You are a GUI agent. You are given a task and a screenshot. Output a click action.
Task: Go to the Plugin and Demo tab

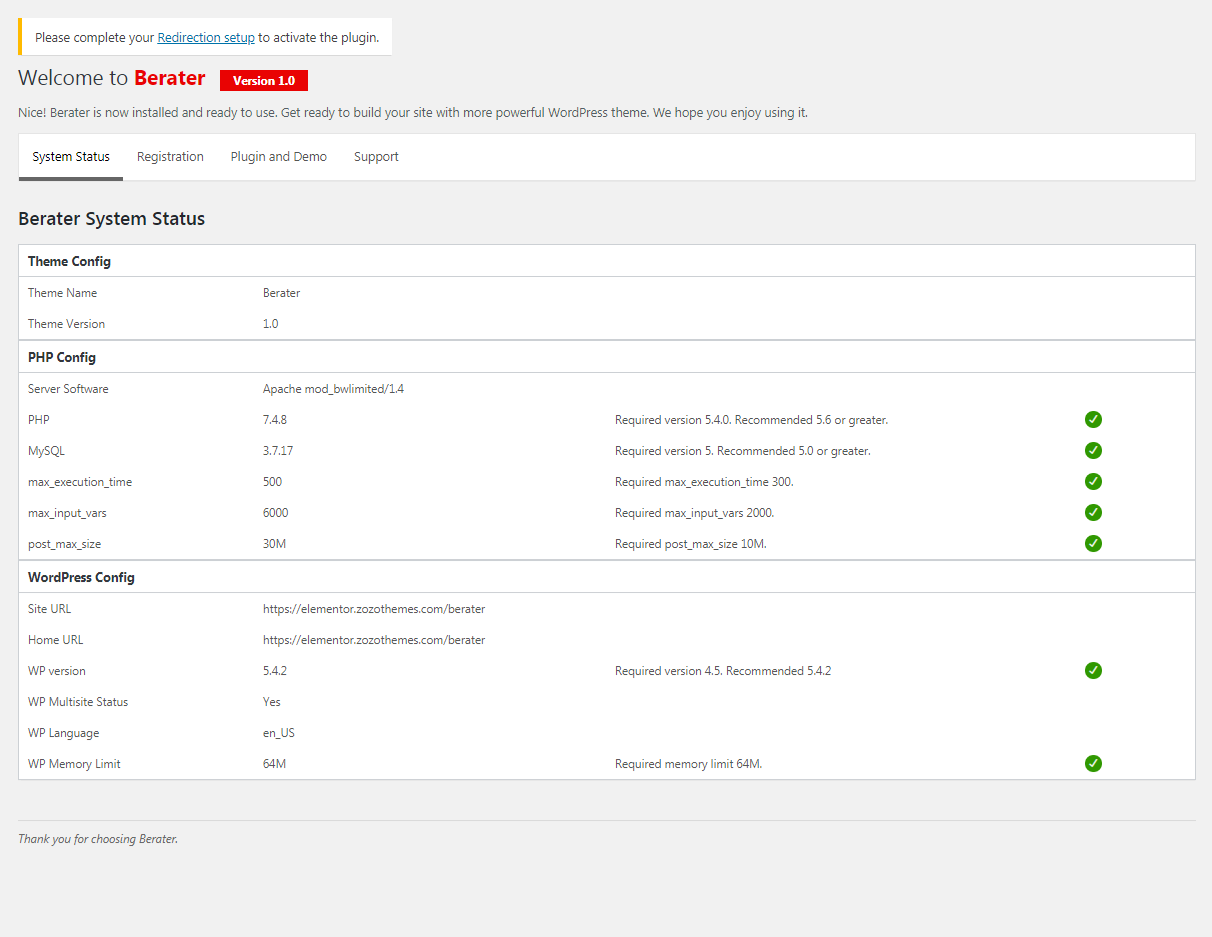click(x=279, y=157)
